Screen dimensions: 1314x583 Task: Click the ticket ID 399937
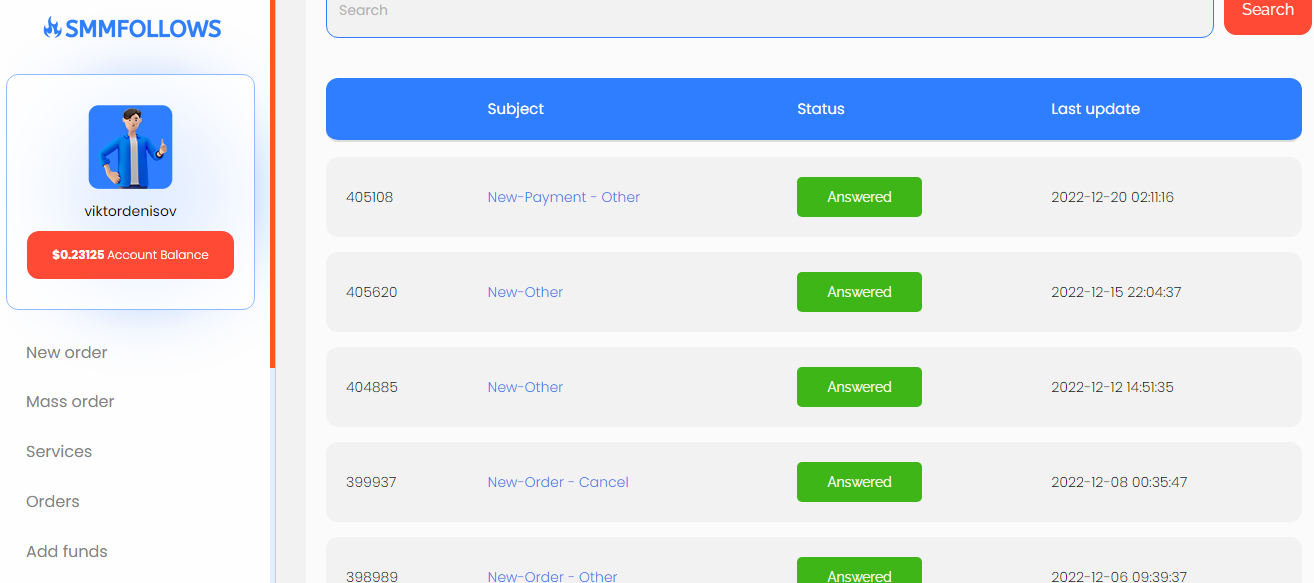coord(371,482)
